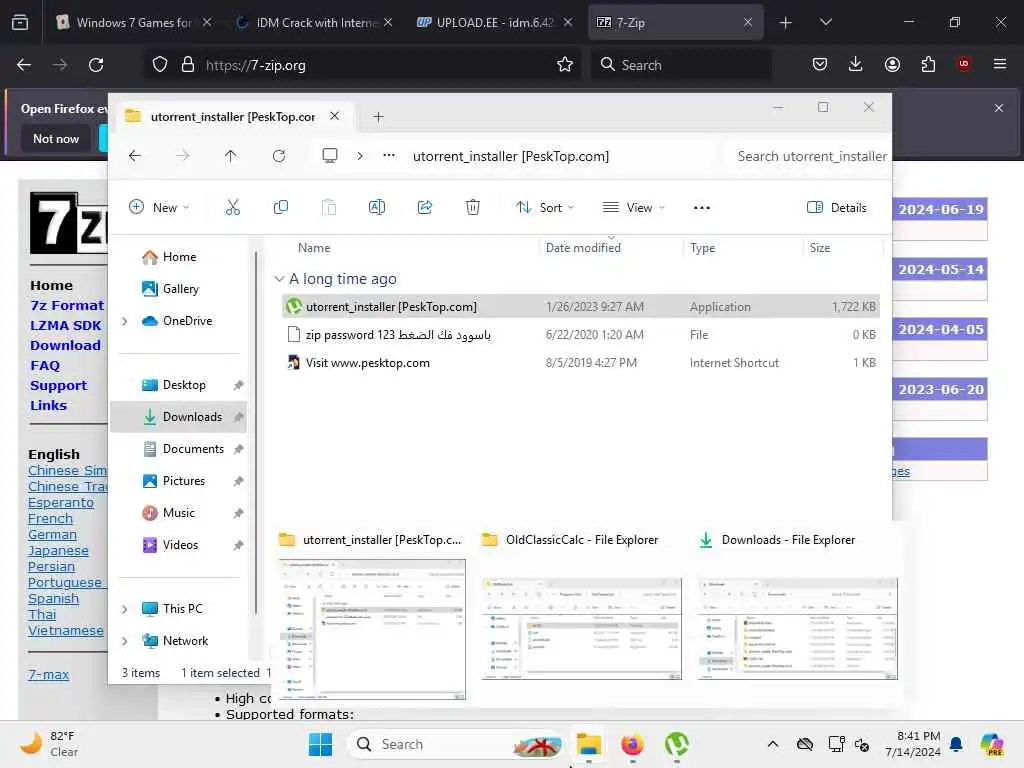Click the 'Search utorrent_installer' search field
The width and height of the screenshot is (1024, 768).
pos(808,156)
